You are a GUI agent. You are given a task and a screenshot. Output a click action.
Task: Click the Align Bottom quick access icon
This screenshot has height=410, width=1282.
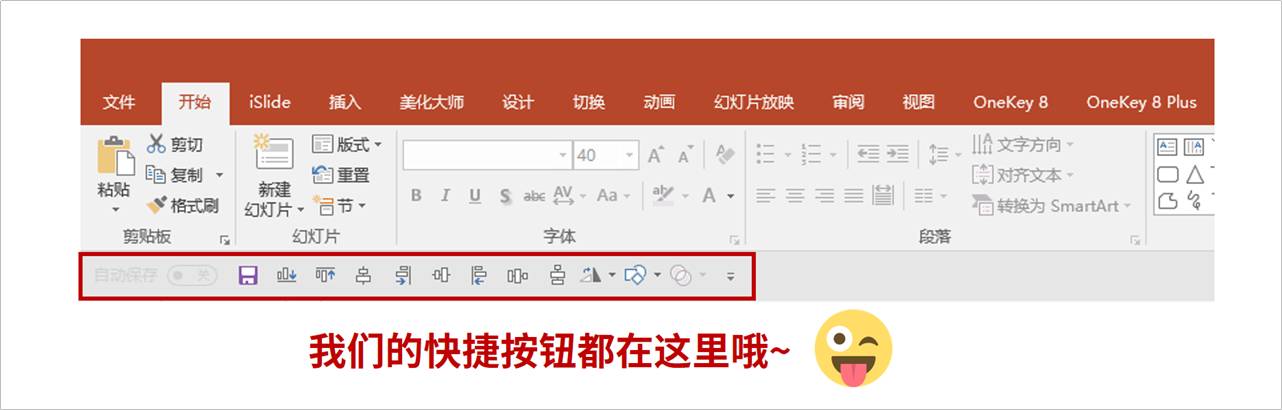pos(287,275)
